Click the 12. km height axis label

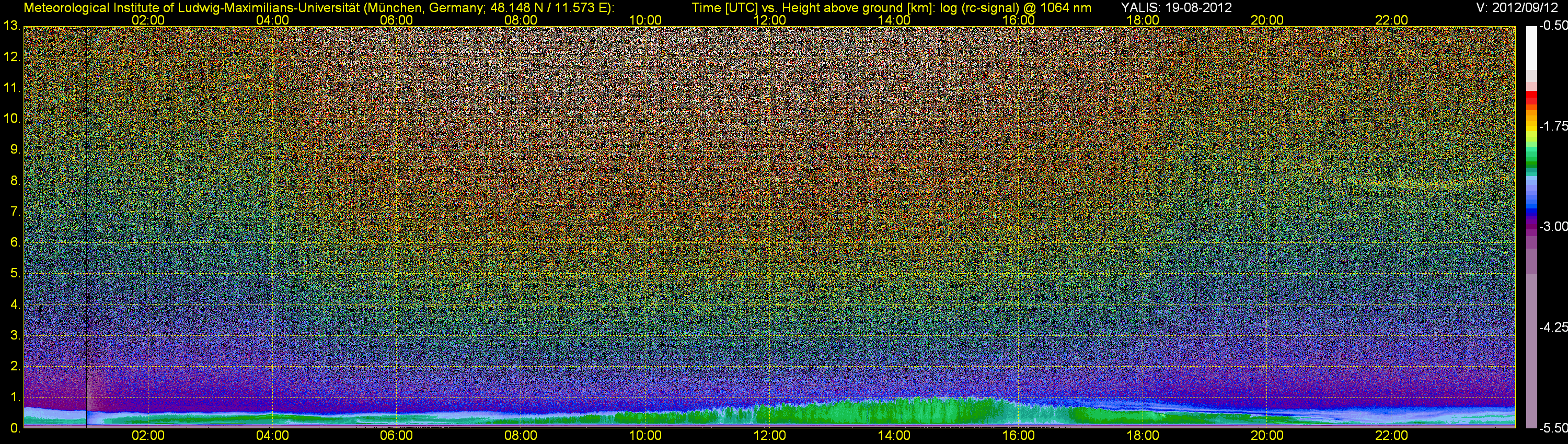(12, 57)
